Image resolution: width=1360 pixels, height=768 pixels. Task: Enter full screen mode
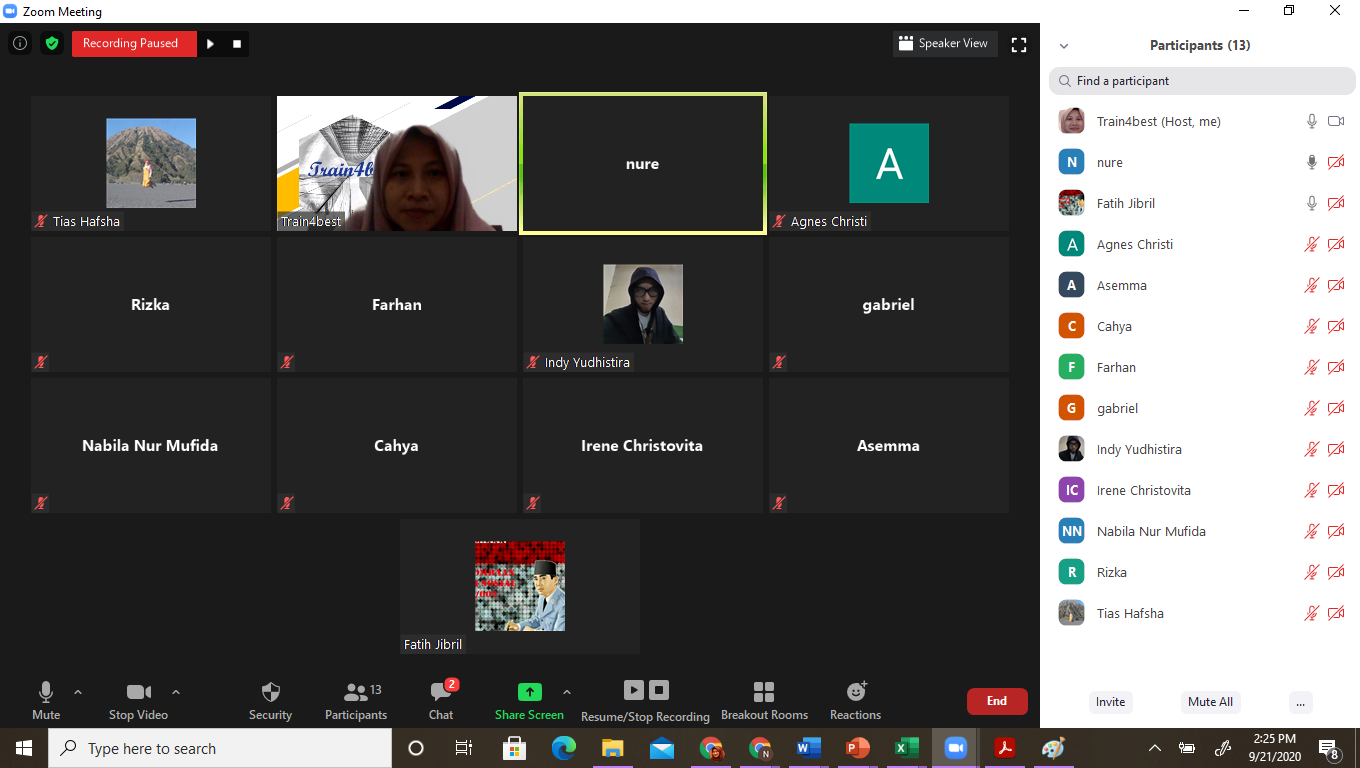[x=1019, y=44]
